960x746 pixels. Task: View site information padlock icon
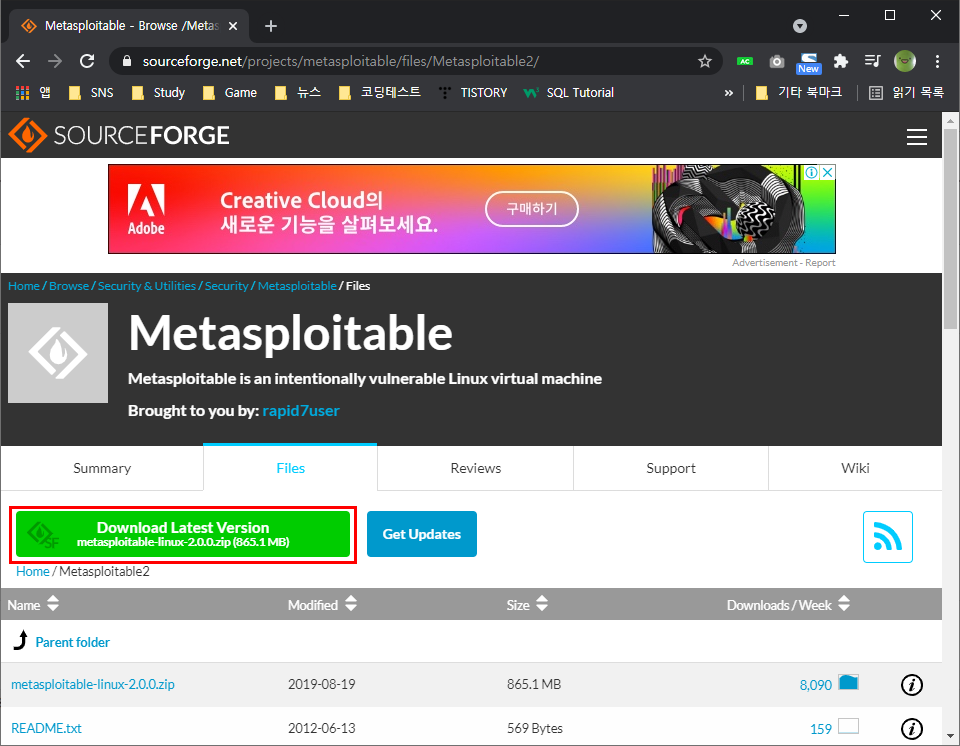point(127,61)
